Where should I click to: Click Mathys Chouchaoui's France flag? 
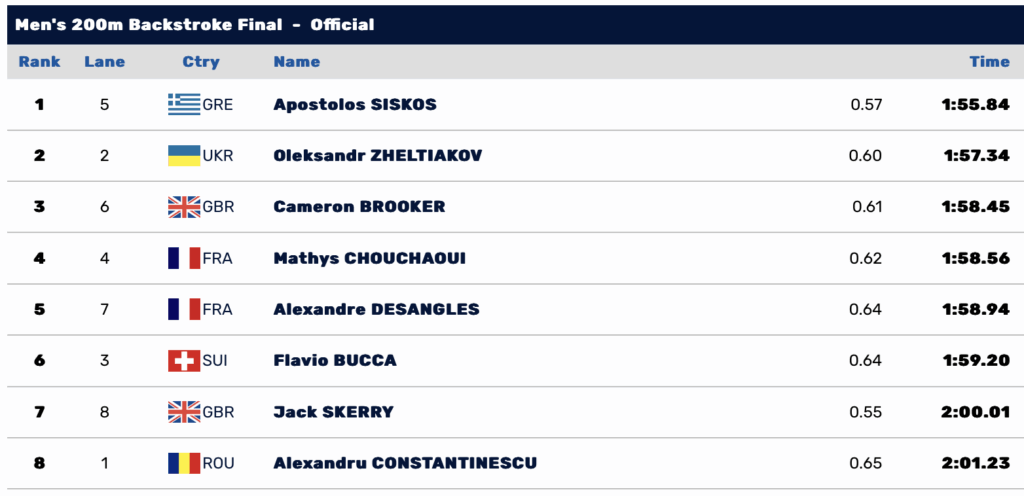tap(184, 258)
